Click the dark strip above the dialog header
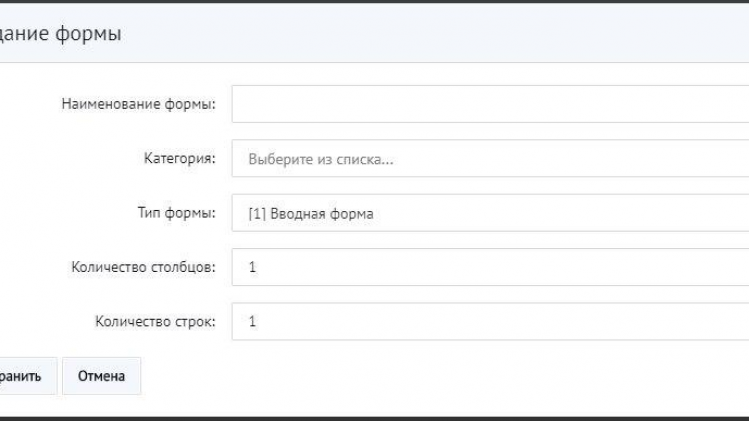This screenshot has width=749, height=421. (x=374, y=1)
